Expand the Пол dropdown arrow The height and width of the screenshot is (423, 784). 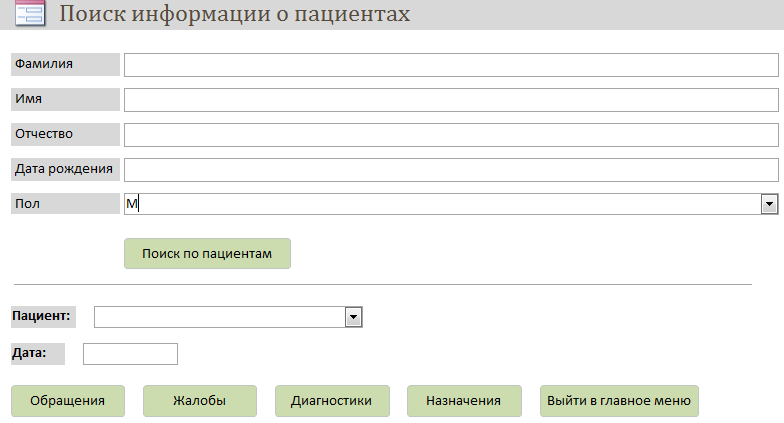click(769, 204)
